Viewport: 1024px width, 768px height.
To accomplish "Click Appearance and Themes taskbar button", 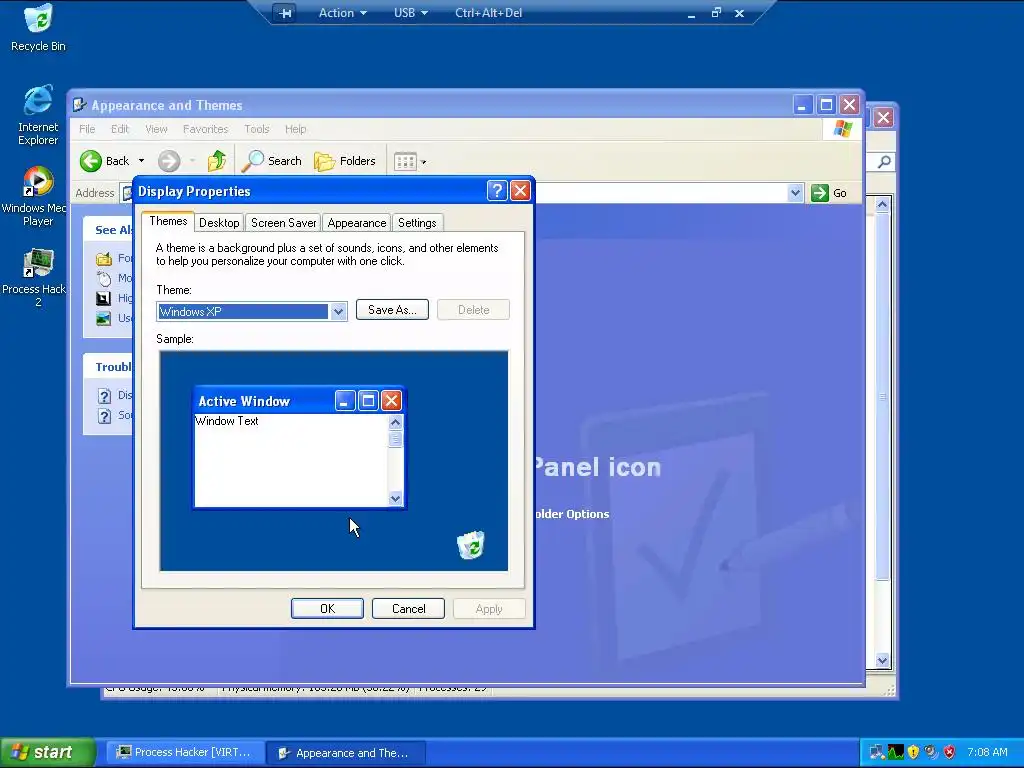I will [x=346, y=752].
